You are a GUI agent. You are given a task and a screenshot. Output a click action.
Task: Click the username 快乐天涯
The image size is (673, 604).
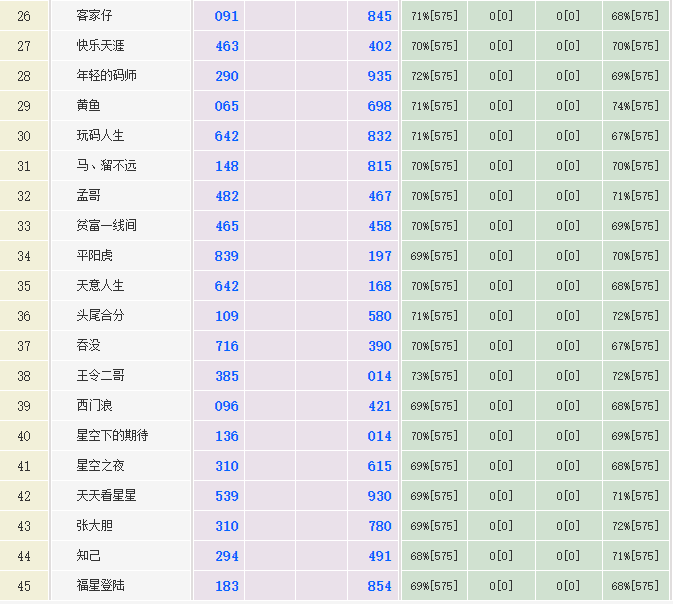[101, 46]
